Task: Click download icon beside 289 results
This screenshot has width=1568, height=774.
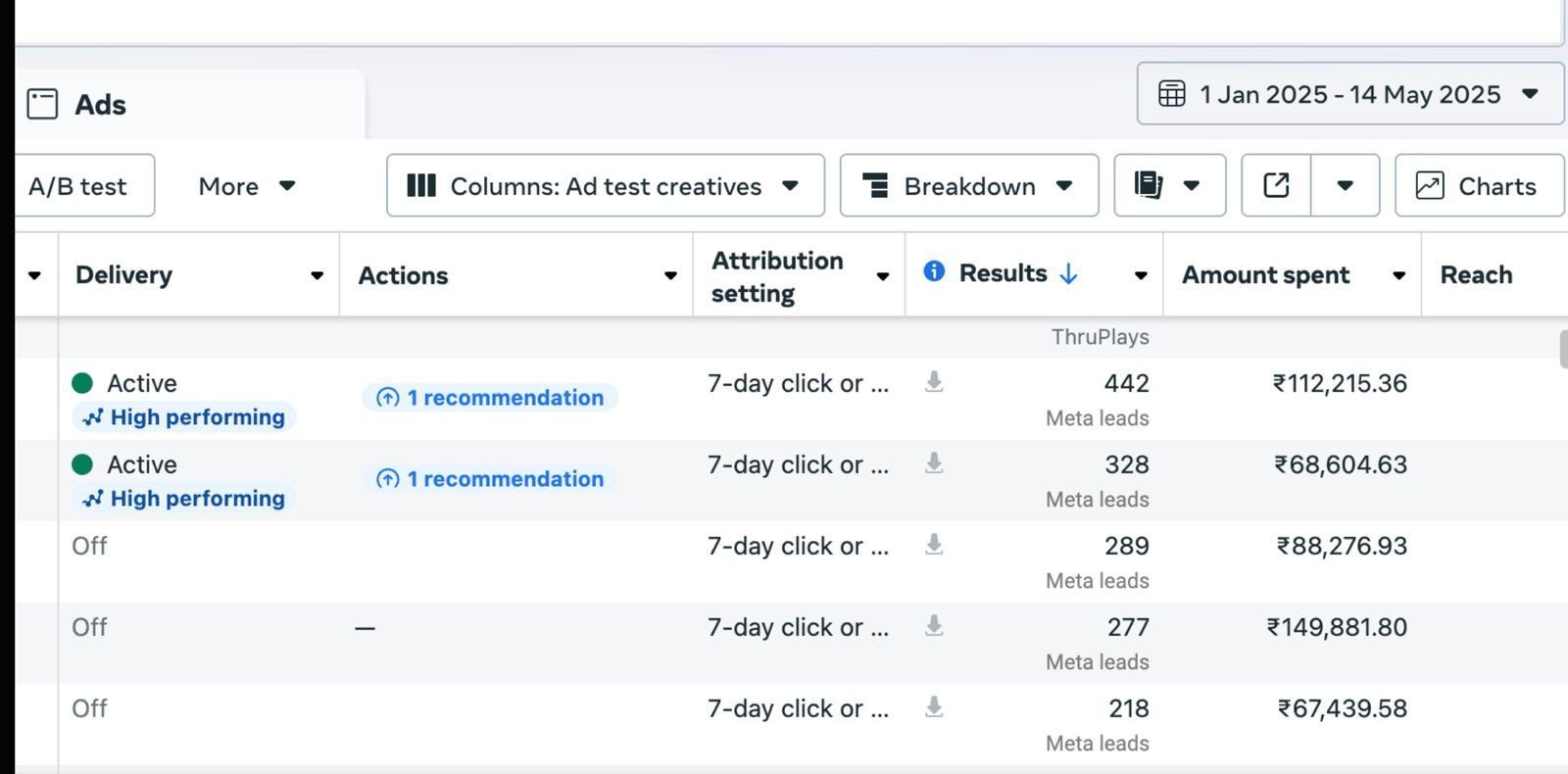Action: tap(934, 545)
